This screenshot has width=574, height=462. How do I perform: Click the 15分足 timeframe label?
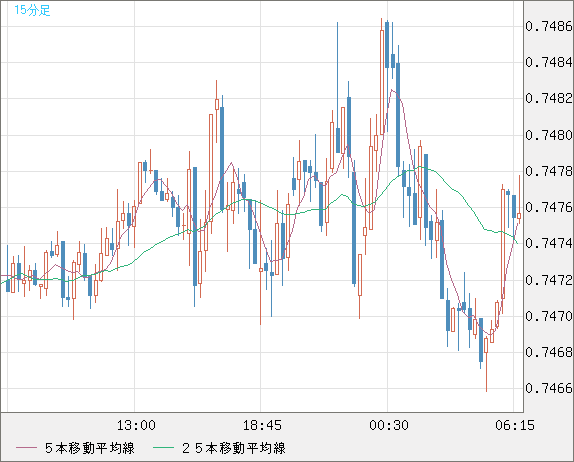[32, 10]
